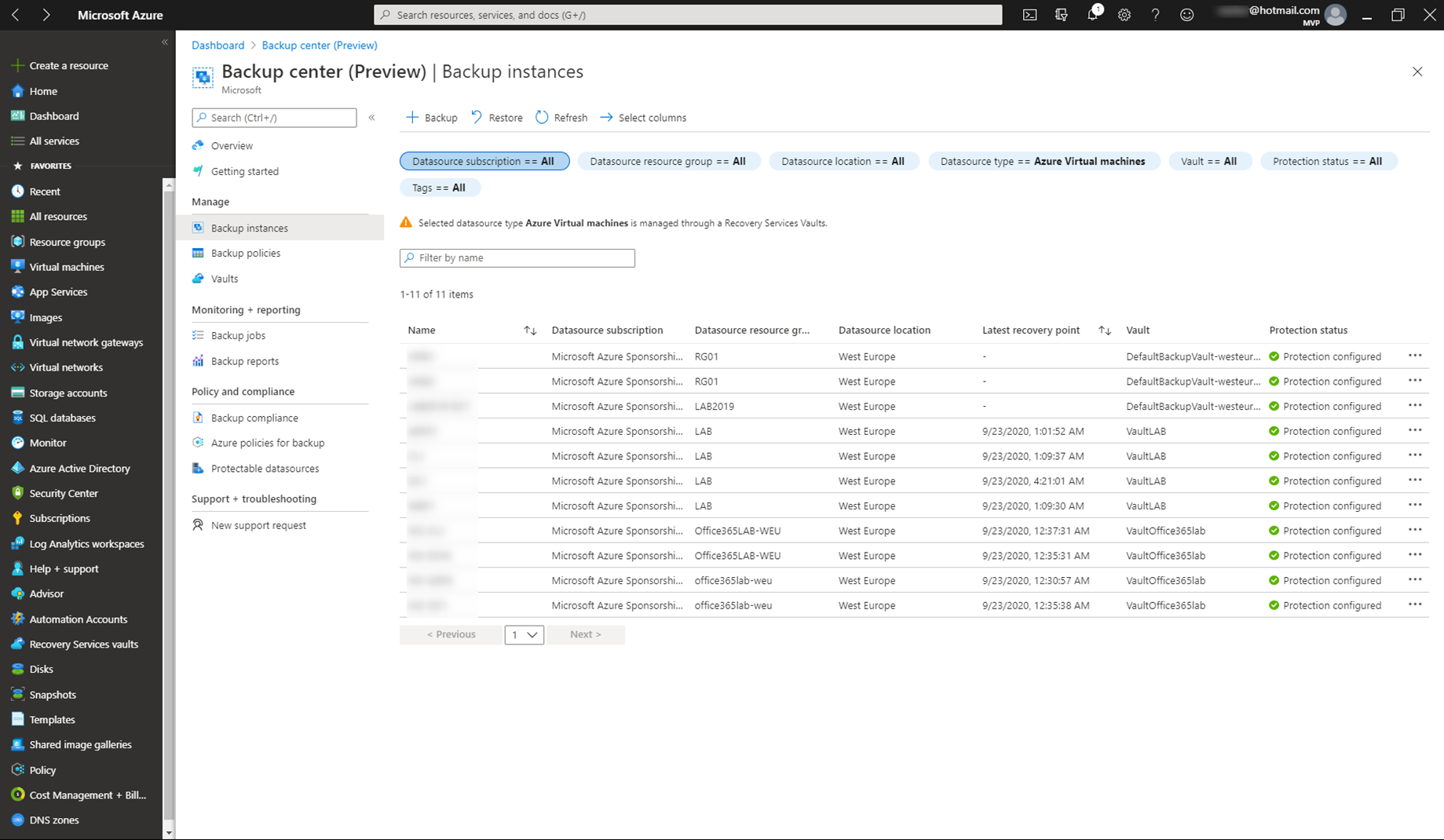Click Backup center (Preview) breadcrumb link
Image resolution: width=1444 pixels, height=840 pixels.
point(320,46)
